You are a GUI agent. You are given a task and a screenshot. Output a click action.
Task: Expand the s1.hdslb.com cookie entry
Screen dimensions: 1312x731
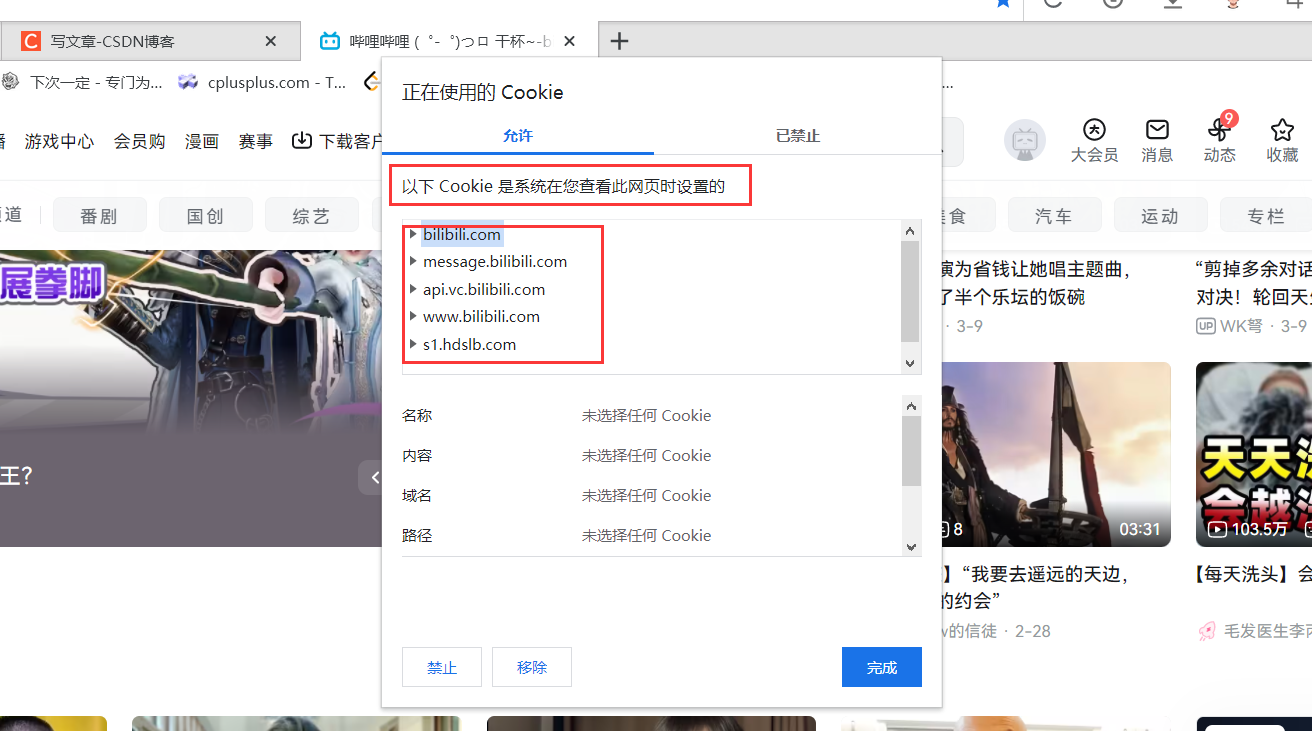[x=413, y=344]
